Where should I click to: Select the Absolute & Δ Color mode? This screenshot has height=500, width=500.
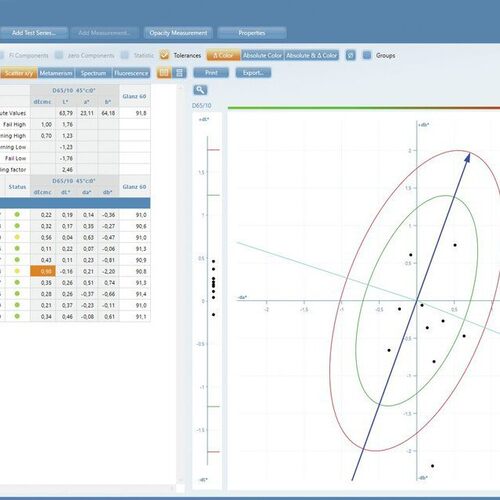click(x=312, y=55)
